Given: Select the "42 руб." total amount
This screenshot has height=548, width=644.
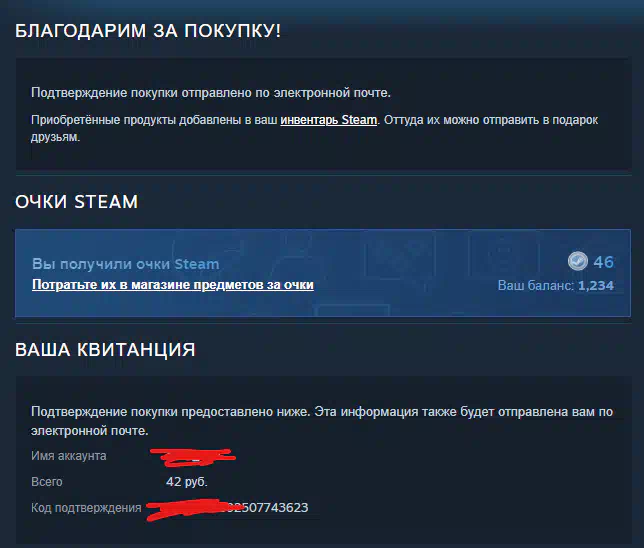Looking at the screenshot, I should click(x=187, y=482).
